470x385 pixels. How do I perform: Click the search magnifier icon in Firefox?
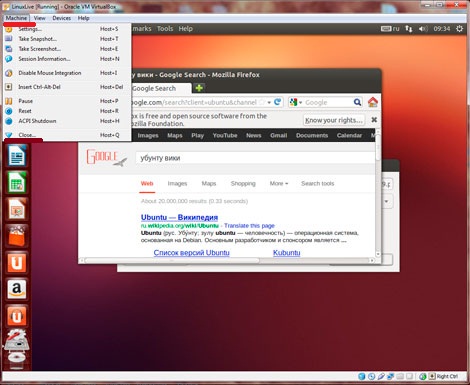click(357, 102)
